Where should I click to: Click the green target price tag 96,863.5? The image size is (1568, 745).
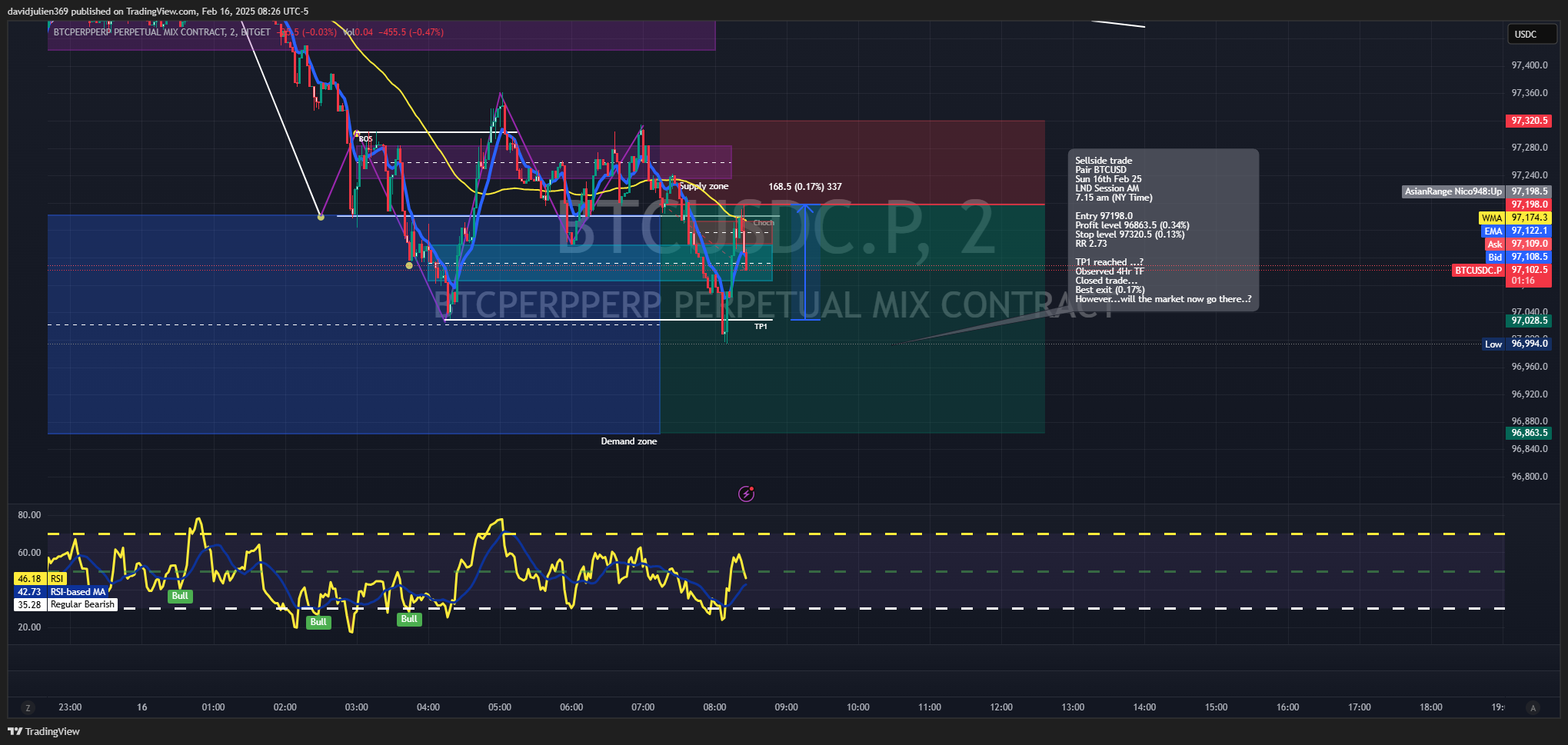click(1528, 433)
